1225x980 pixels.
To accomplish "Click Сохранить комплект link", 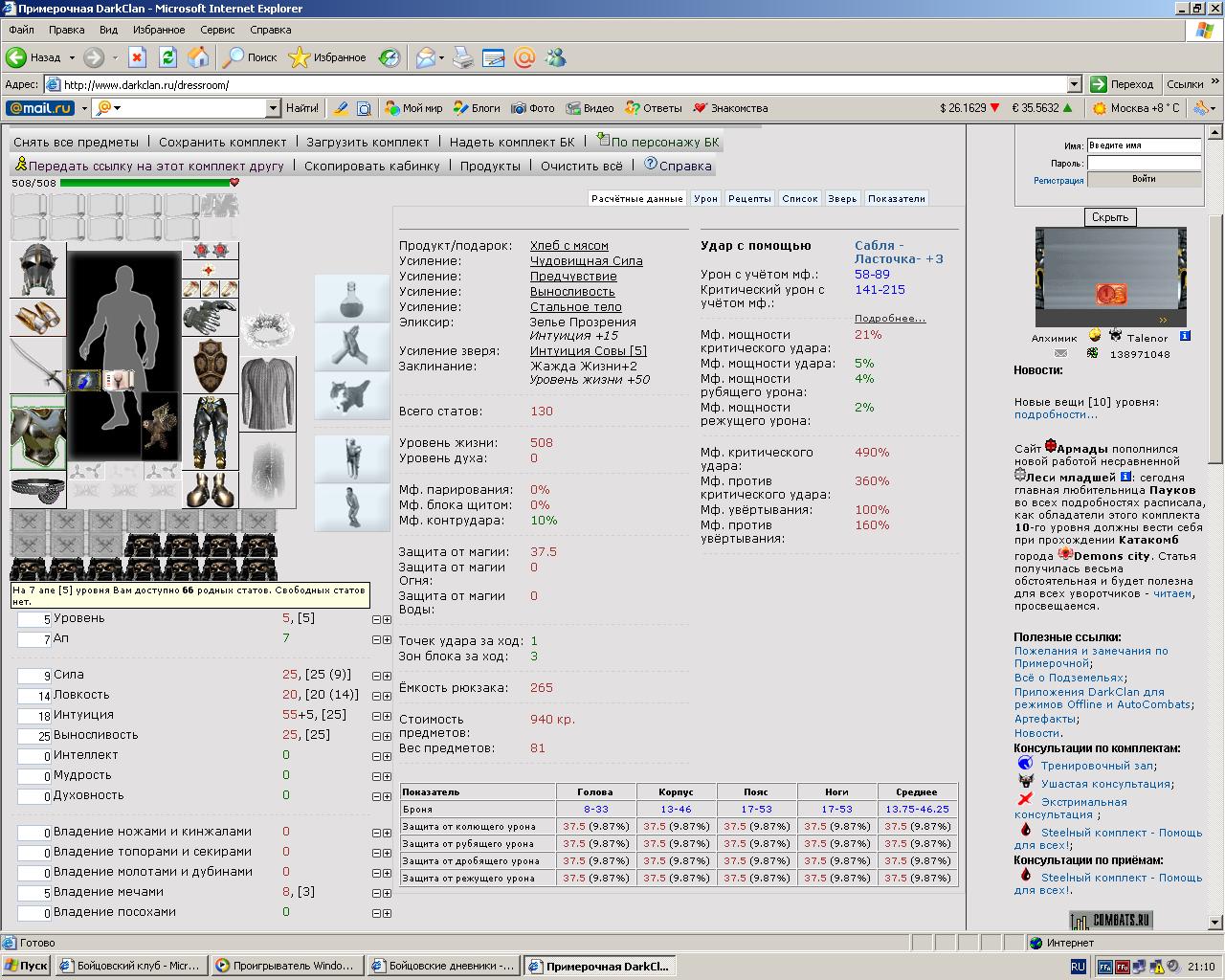I will tap(223, 142).
